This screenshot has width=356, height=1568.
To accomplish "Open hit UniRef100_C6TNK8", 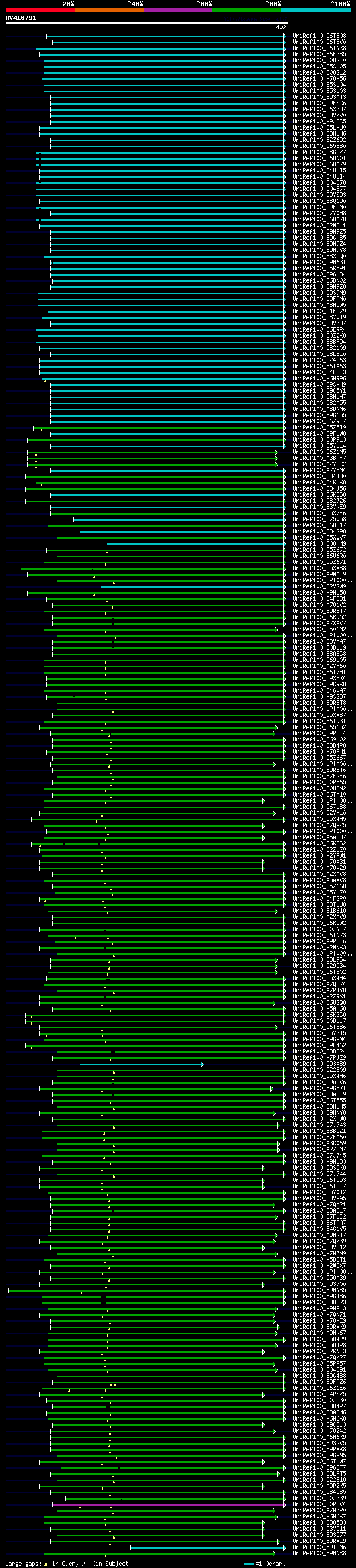I will (319, 48).
